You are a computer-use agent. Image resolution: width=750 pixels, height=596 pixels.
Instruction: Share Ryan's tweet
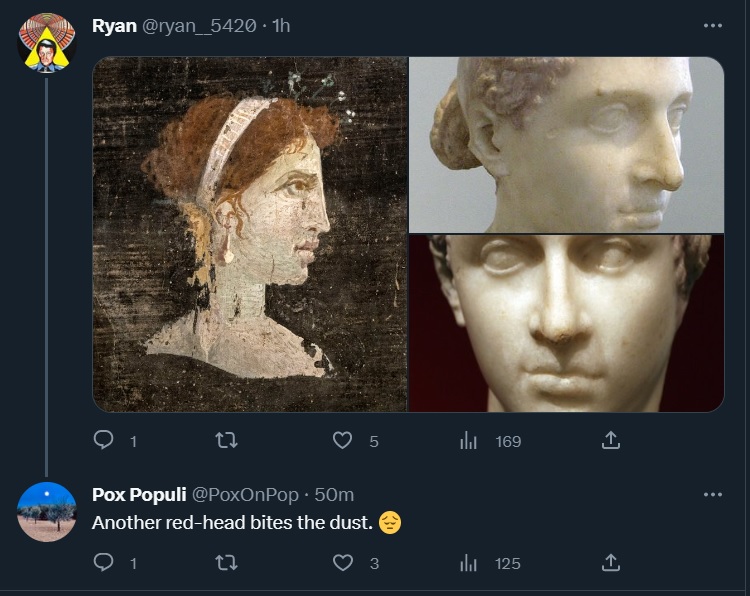pyautogui.click(x=611, y=440)
